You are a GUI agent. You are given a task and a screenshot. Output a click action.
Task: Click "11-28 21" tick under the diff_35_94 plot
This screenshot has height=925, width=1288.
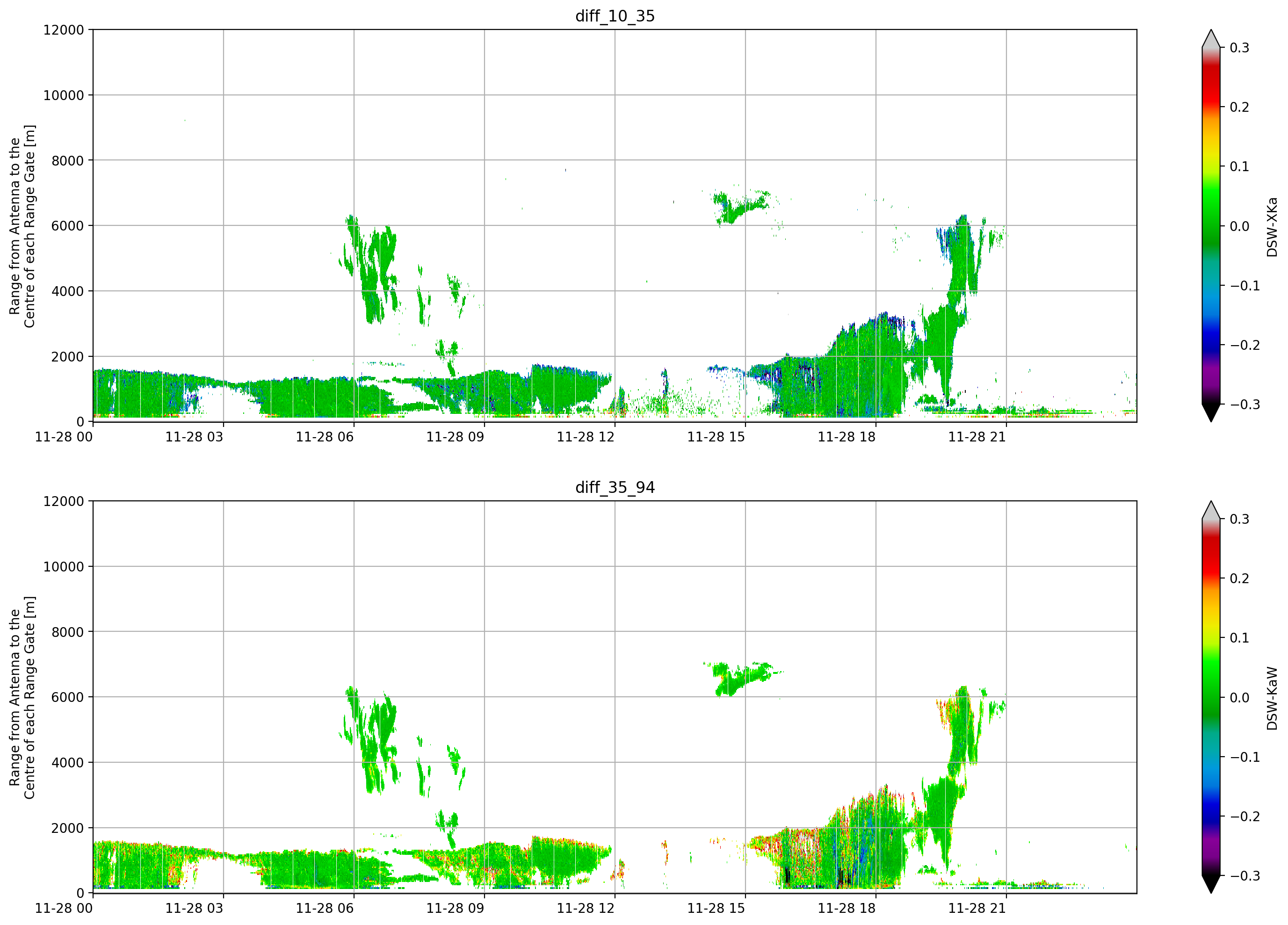click(x=977, y=908)
